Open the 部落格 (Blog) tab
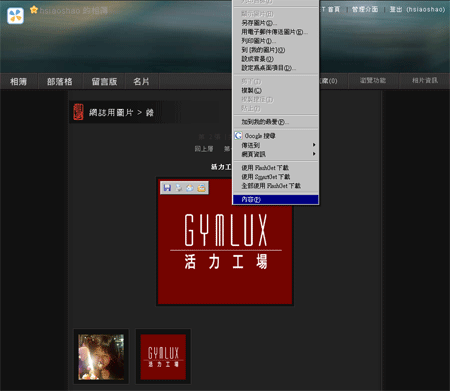The image size is (450, 391). coord(60,81)
